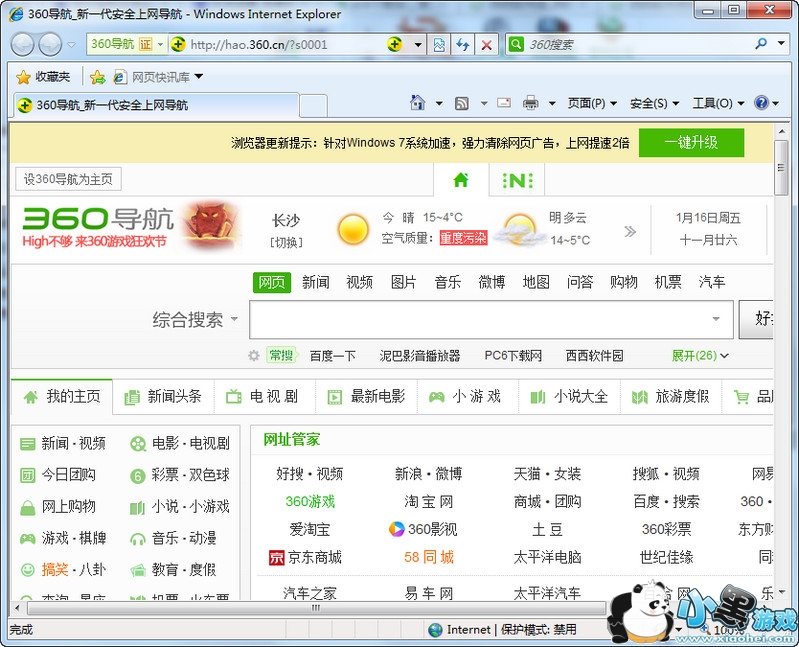Click the sunny weather icon for today
The image size is (799, 647).
coord(353,229)
